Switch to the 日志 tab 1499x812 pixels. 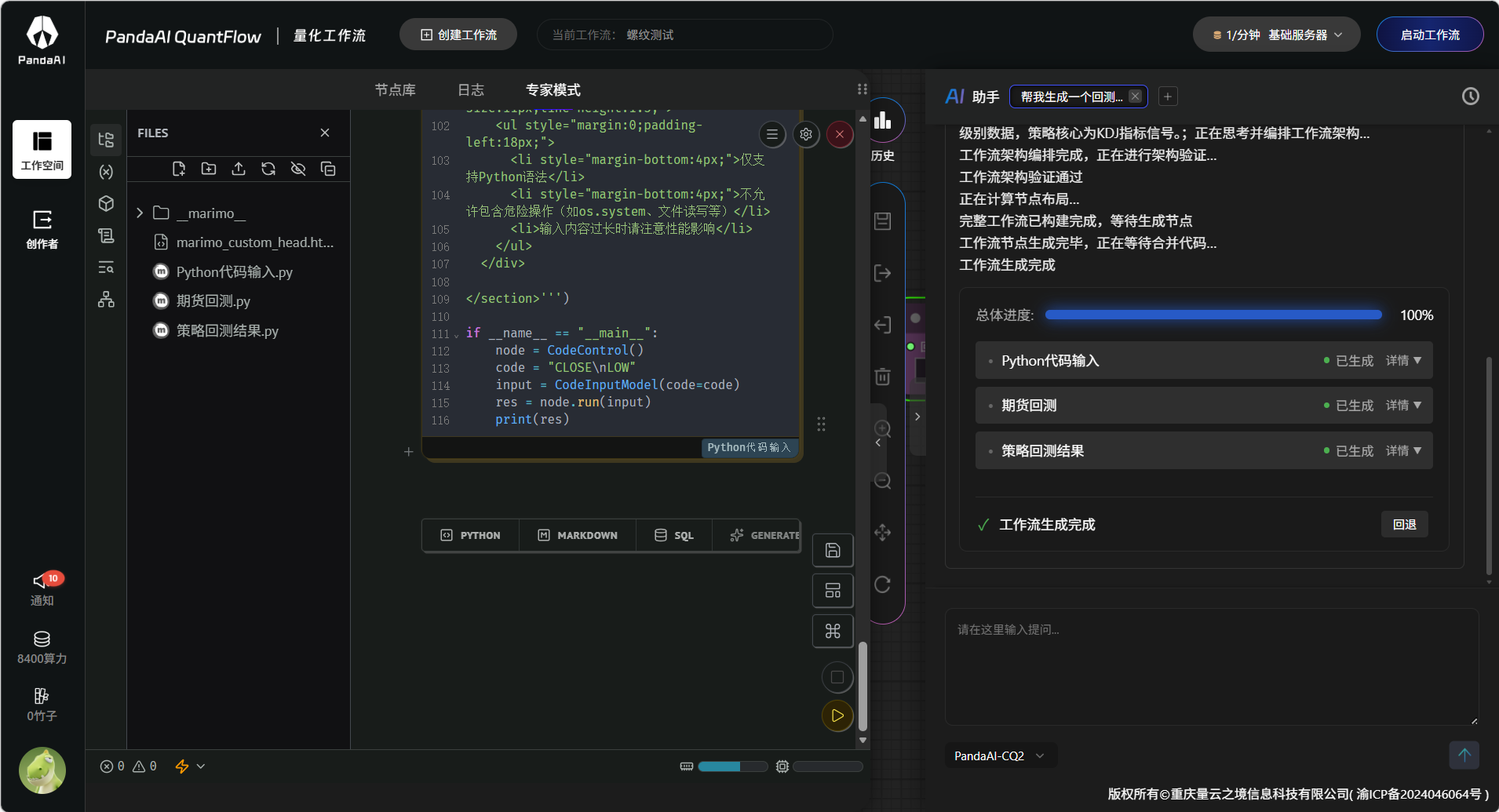[470, 89]
